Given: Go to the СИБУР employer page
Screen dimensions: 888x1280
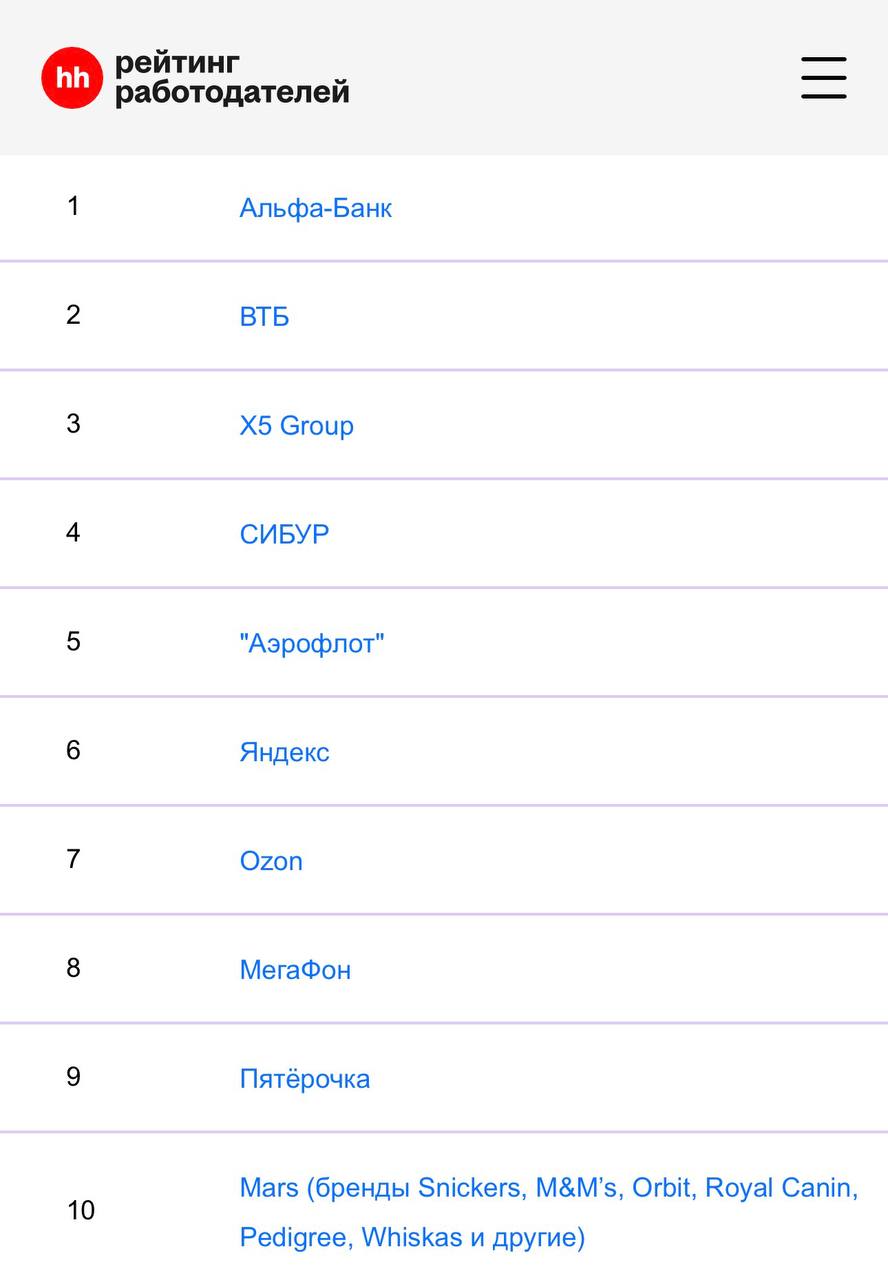Looking at the screenshot, I should tap(284, 534).
